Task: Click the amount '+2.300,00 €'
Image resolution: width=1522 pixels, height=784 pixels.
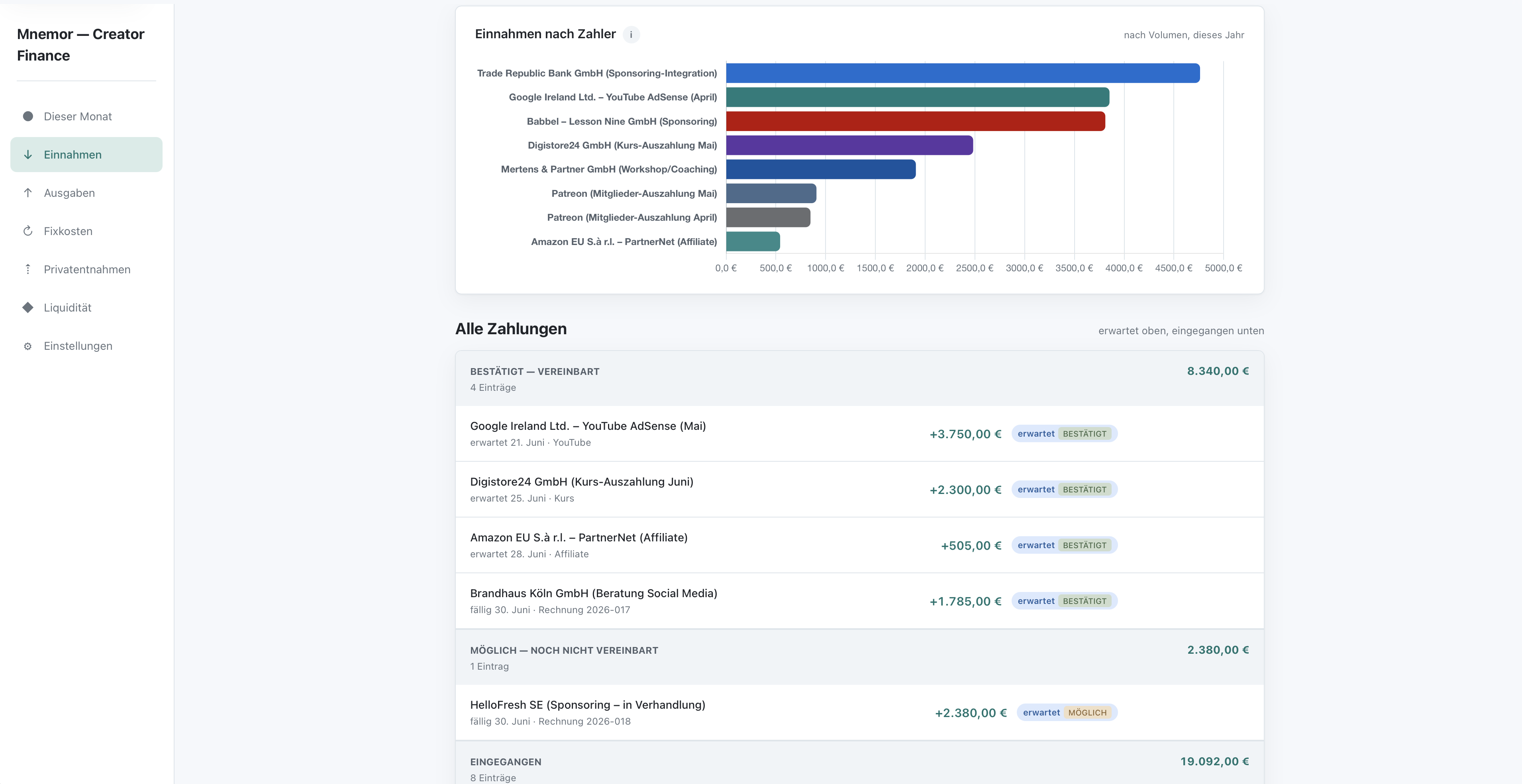Action: (x=965, y=490)
